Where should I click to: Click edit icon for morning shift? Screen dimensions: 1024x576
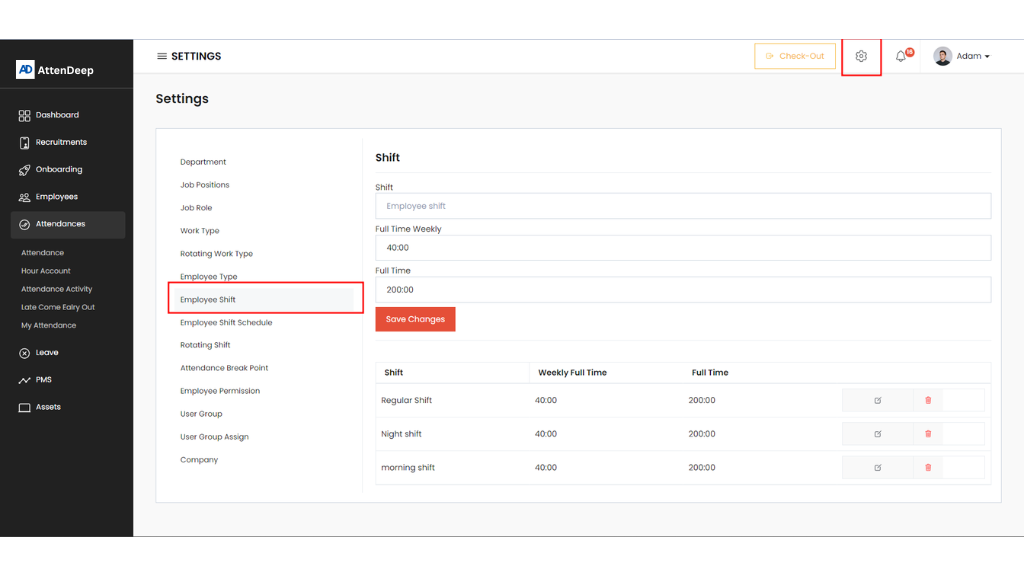click(878, 468)
